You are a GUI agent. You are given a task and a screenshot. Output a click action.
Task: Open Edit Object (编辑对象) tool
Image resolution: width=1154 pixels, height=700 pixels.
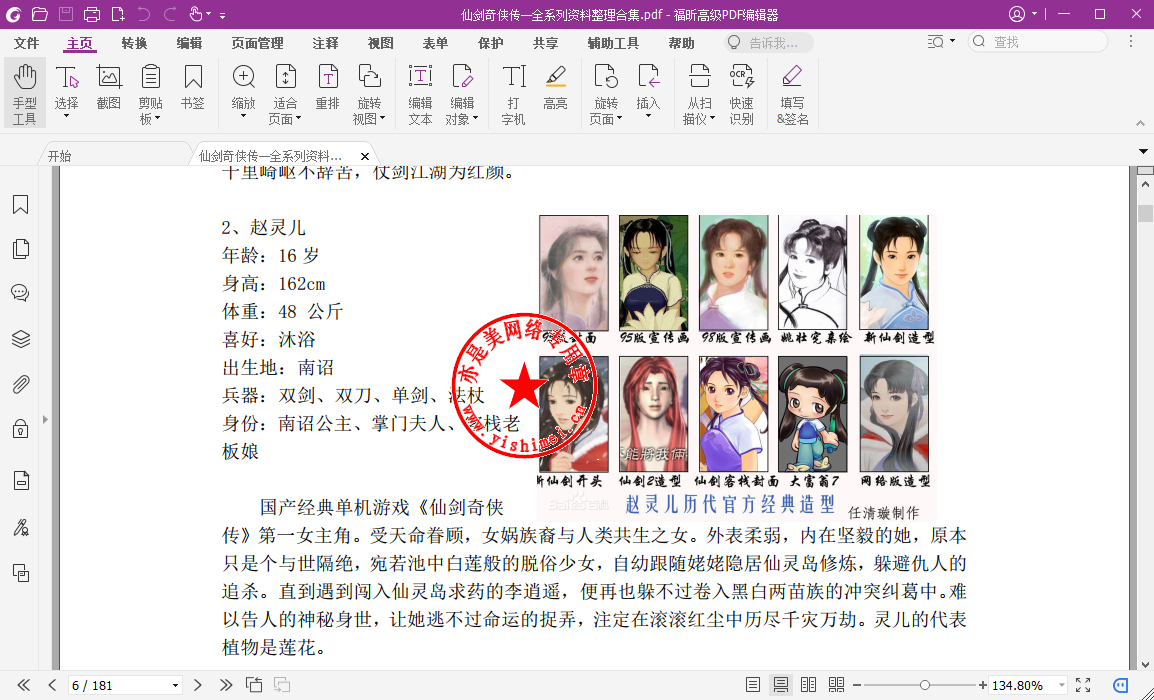pyautogui.click(x=462, y=93)
